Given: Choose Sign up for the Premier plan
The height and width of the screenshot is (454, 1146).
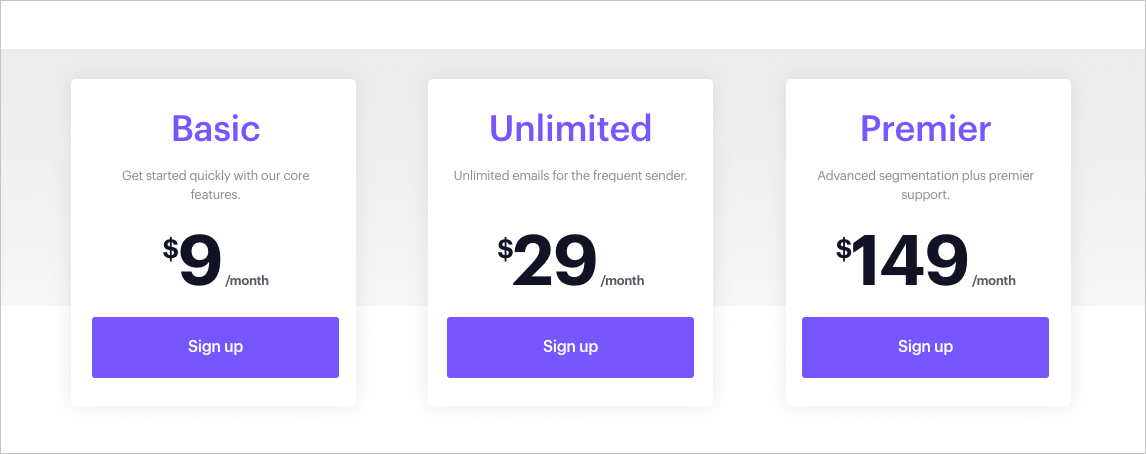Looking at the screenshot, I should coord(925,347).
